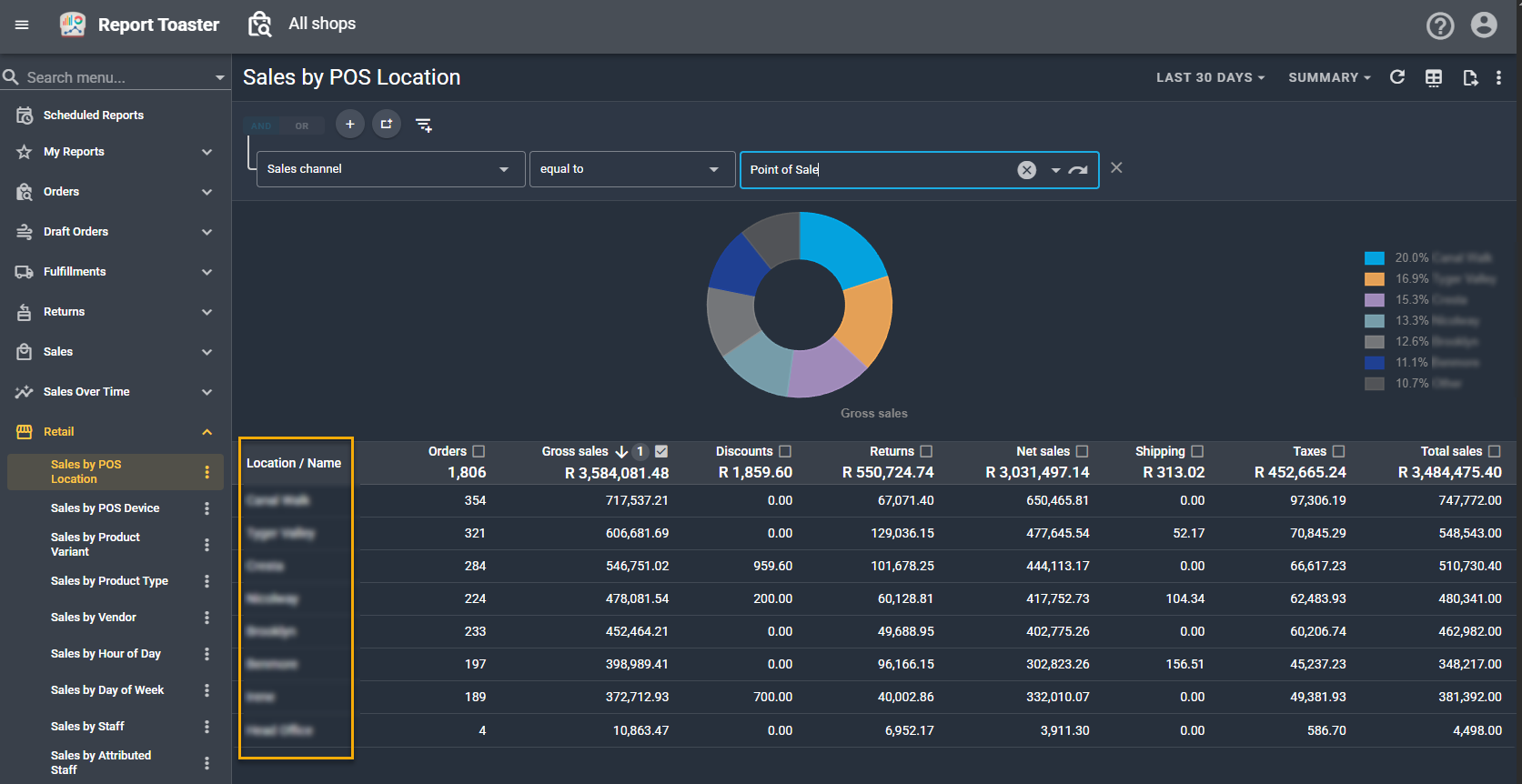The height and width of the screenshot is (784, 1522).
Task: Toggle the Net sales column checkbox
Action: click(x=1083, y=451)
